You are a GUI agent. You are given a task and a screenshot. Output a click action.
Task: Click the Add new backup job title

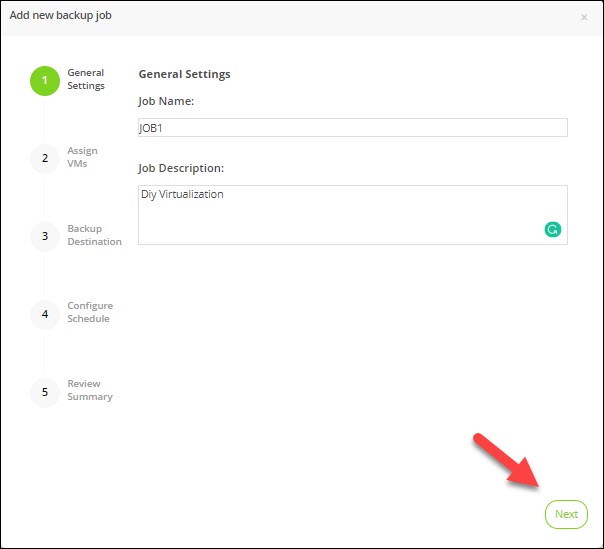(66, 16)
